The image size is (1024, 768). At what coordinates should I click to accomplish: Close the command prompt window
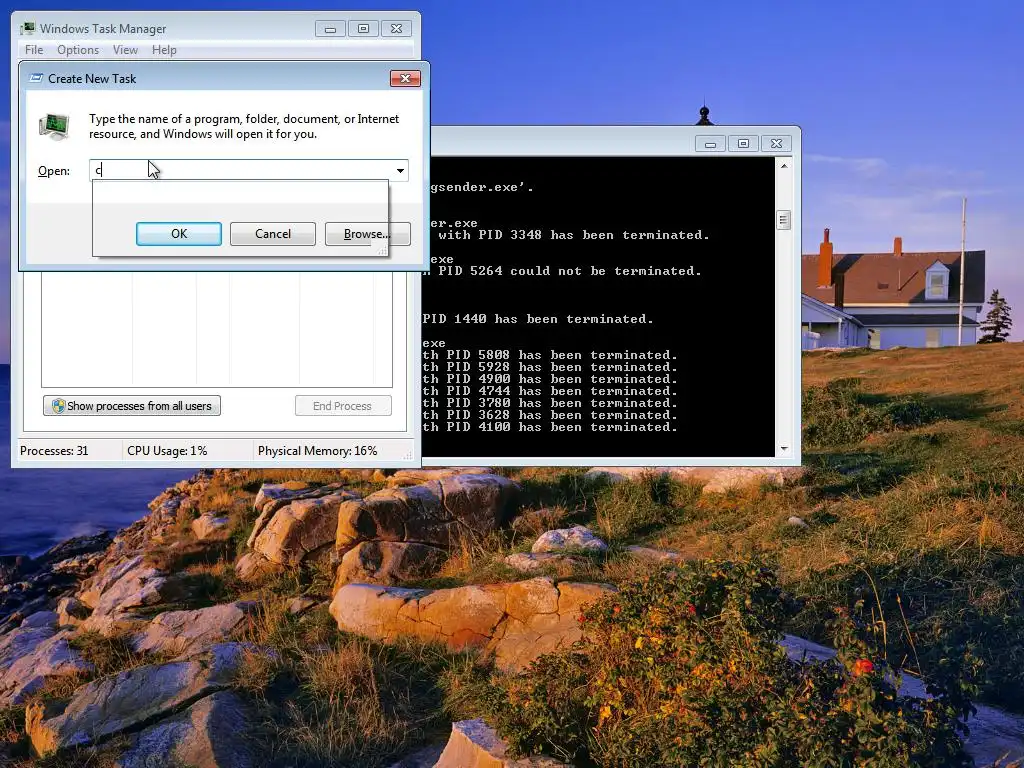pyautogui.click(x=776, y=144)
